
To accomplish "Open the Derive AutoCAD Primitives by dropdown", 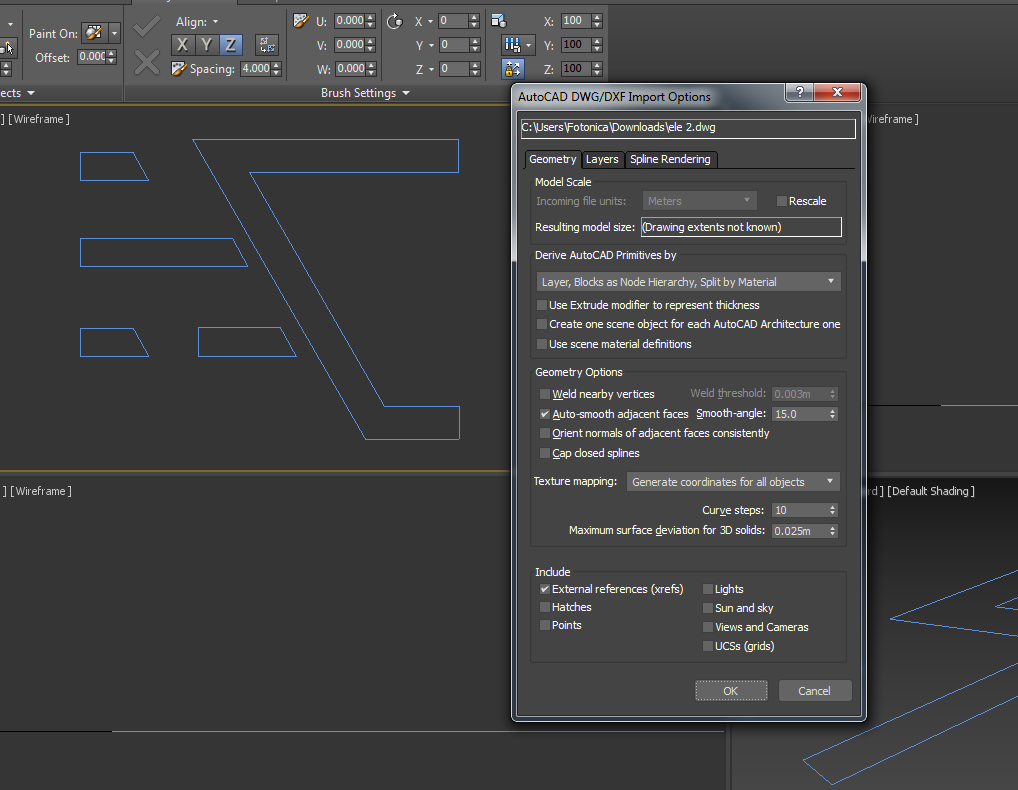I will tap(688, 281).
